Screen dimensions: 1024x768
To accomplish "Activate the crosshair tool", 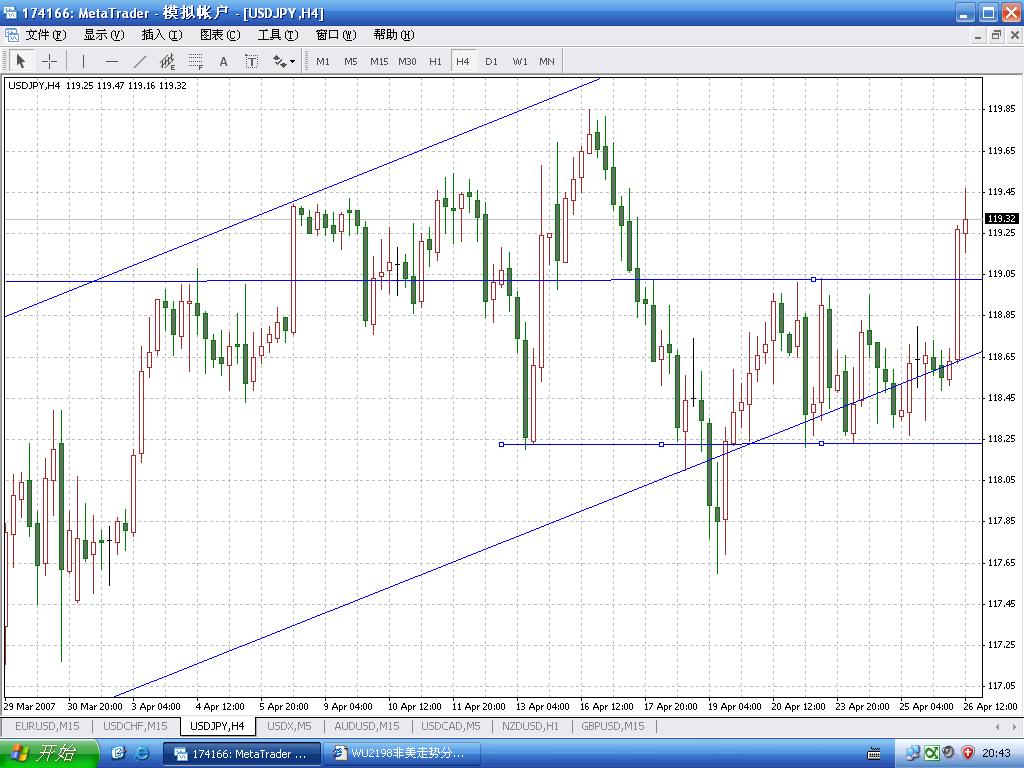I will pos(50,61).
